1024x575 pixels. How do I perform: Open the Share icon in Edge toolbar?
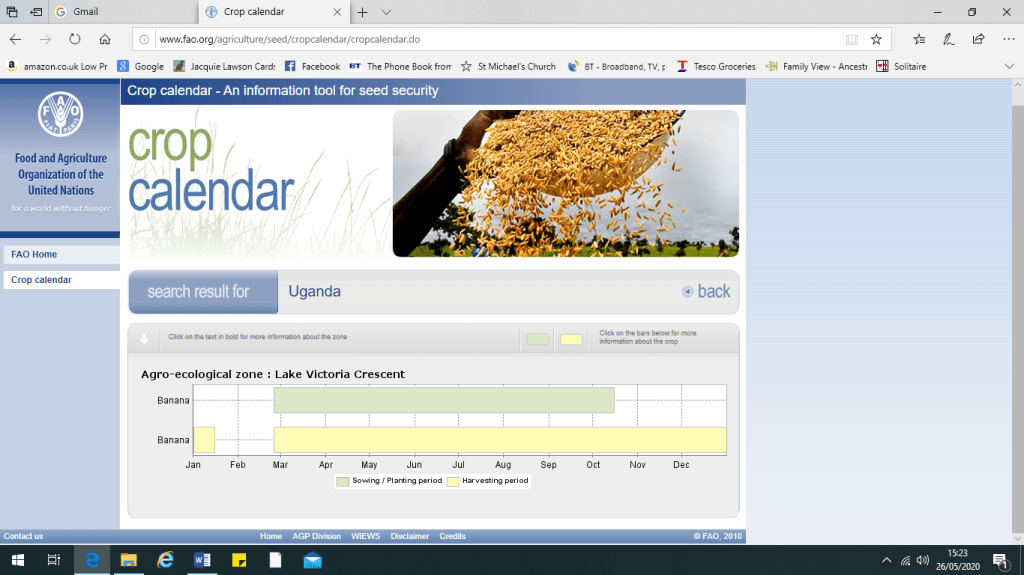click(x=978, y=39)
